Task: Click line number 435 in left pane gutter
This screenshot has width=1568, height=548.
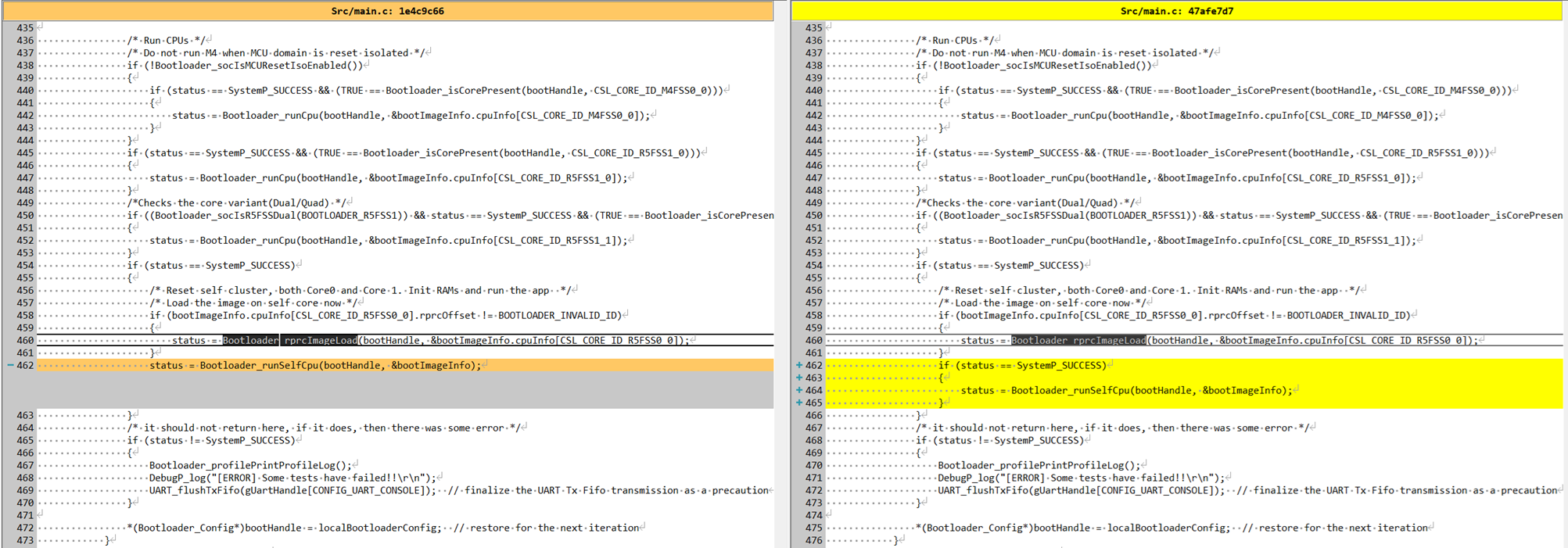Action: click(25, 27)
